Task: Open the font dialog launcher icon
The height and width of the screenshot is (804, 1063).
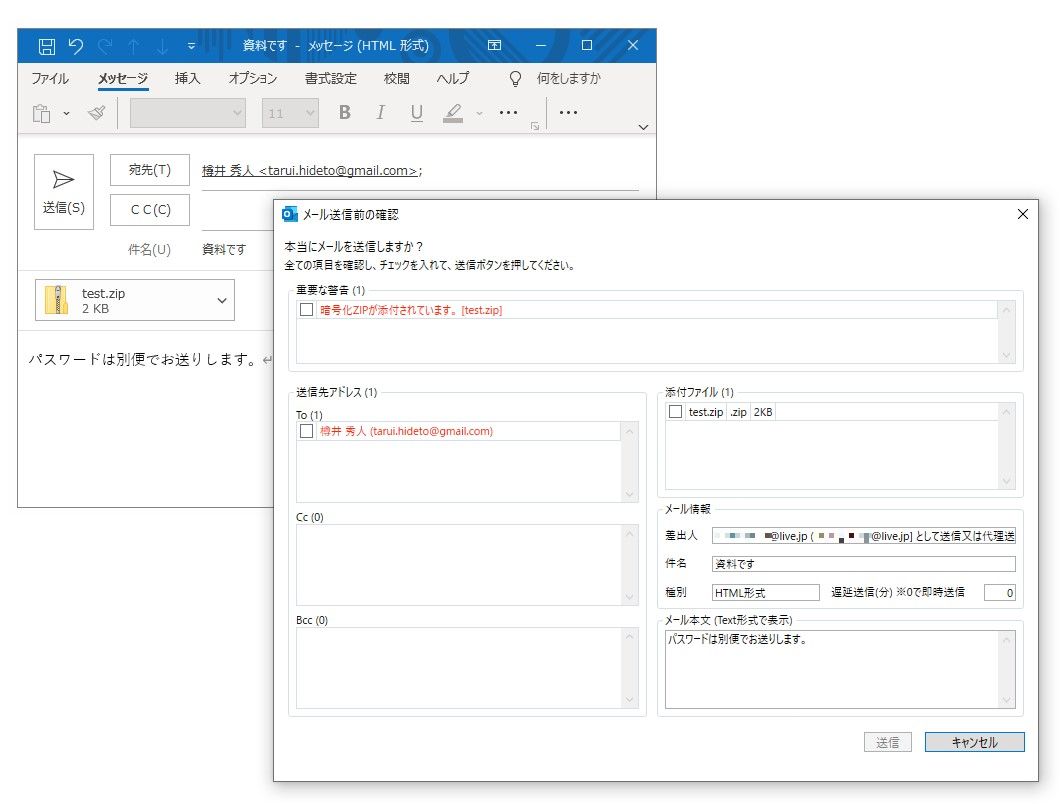Action: (535, 126)
